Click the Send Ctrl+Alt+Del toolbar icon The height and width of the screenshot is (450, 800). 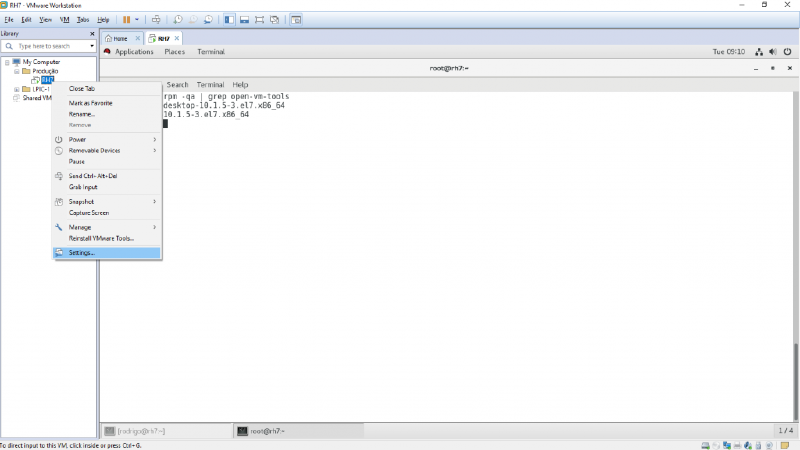[x=156, y=19]
